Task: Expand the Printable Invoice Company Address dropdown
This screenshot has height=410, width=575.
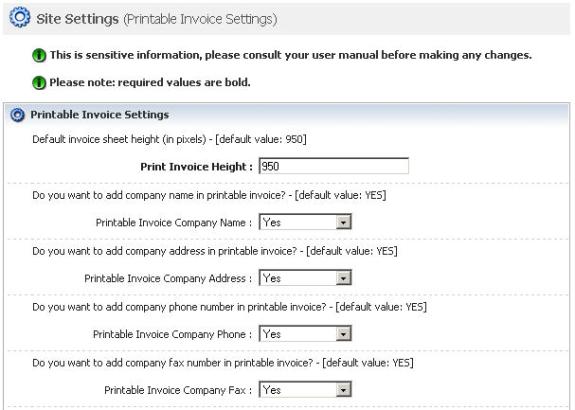Action: point(305,278)
